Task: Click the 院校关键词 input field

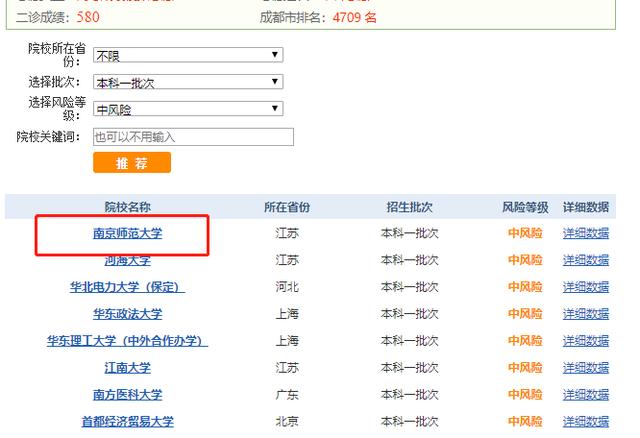Action: 193,137
